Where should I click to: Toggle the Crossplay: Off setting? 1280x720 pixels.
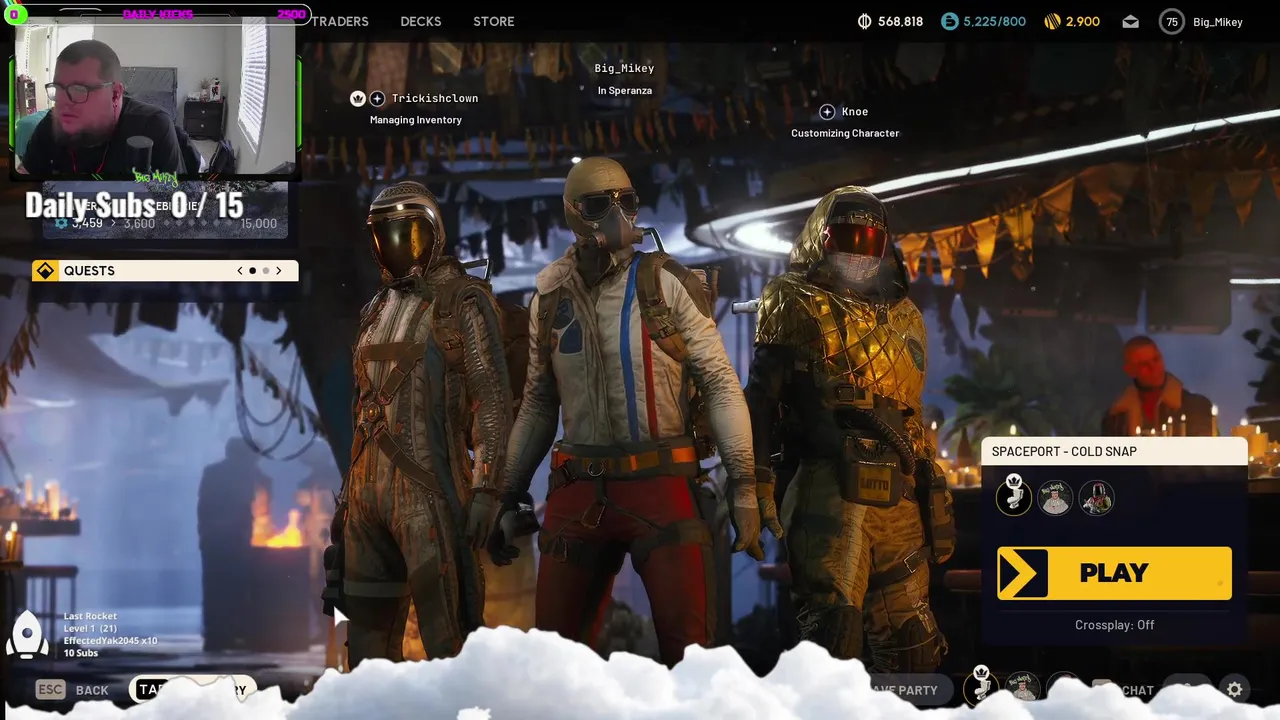click(1114, 625)
